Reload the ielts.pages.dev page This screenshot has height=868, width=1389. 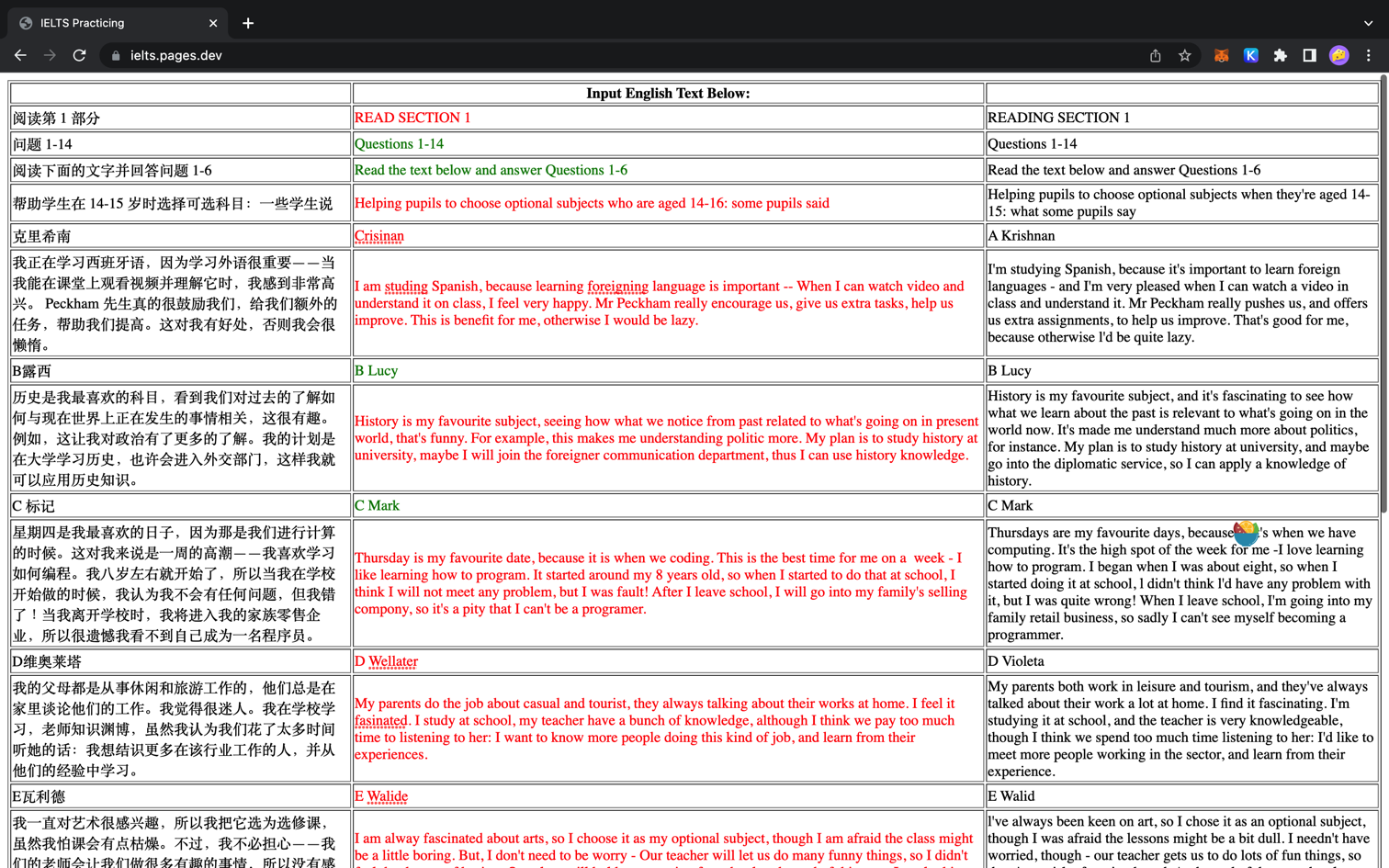click(80, 55)
